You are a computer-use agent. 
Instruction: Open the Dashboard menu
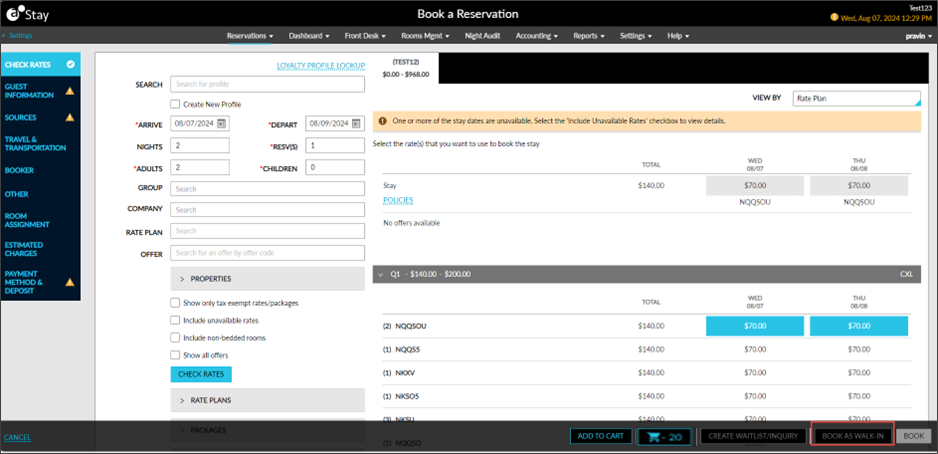309,36
